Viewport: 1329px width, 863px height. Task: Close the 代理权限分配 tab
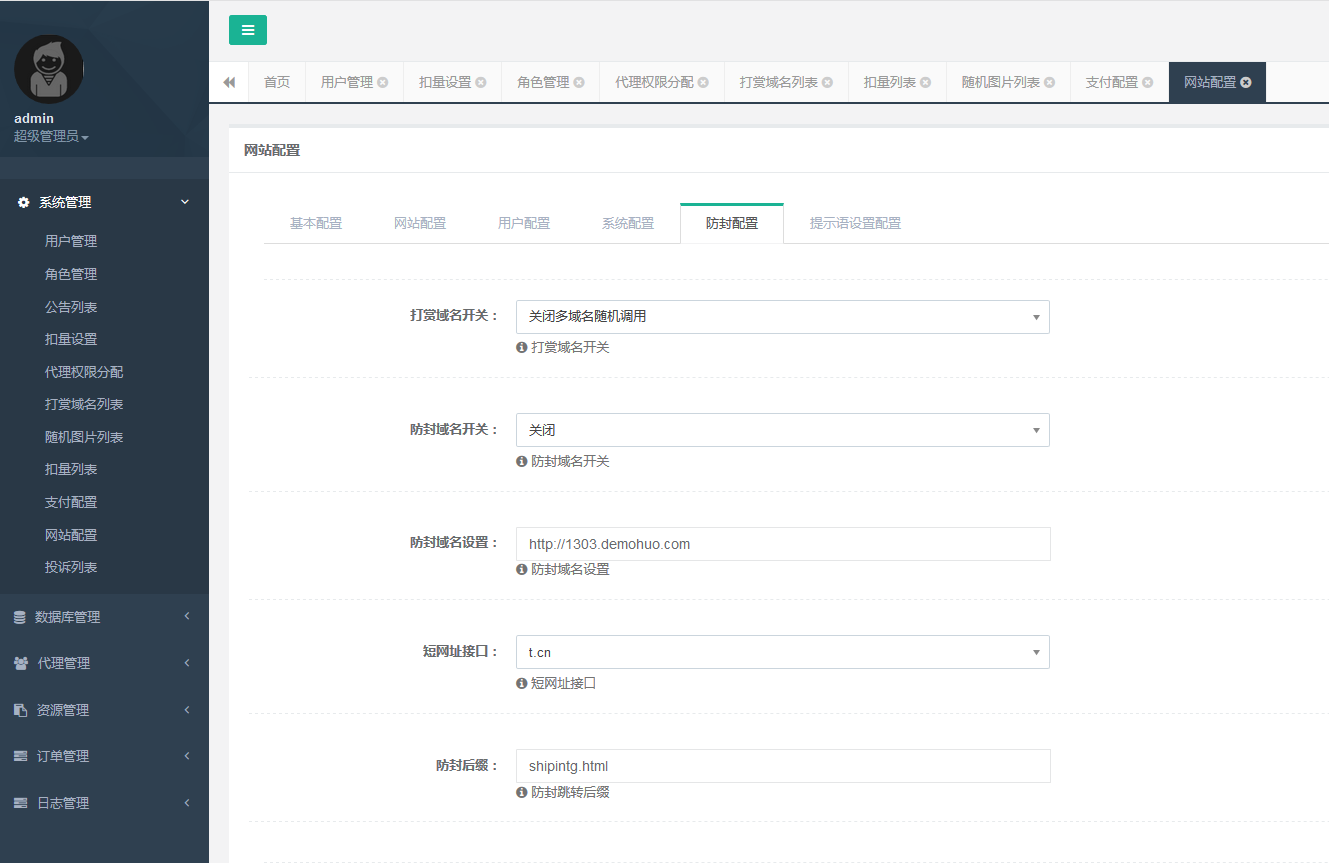(703, 82)
